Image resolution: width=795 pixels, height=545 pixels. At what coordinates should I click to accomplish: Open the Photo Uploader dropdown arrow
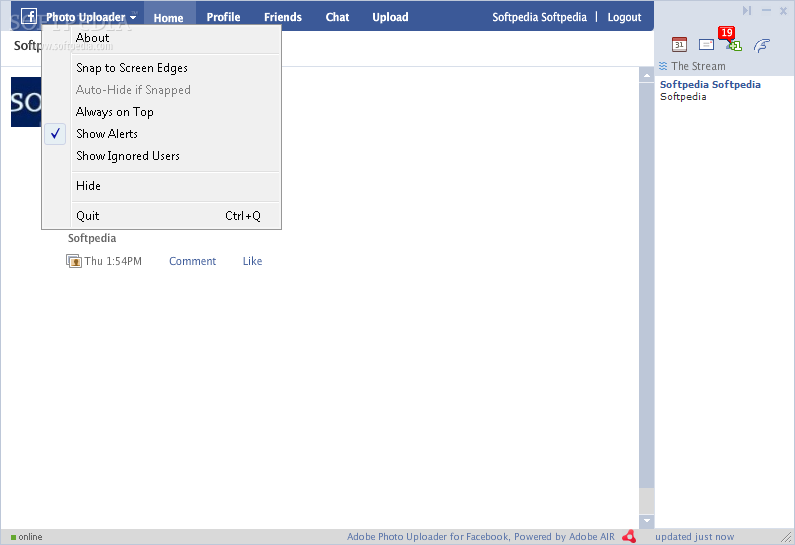click(133, 17)
